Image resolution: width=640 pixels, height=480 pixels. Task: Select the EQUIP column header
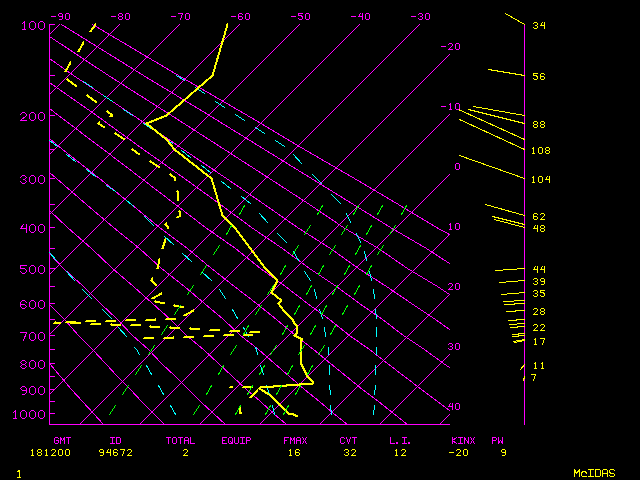click(237, 440)
